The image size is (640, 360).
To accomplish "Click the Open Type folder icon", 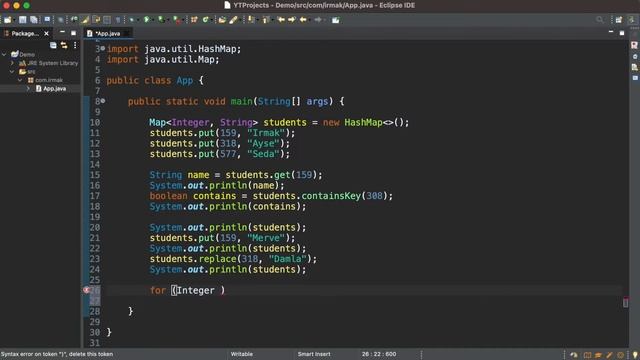I will click(x=222, y=20).
